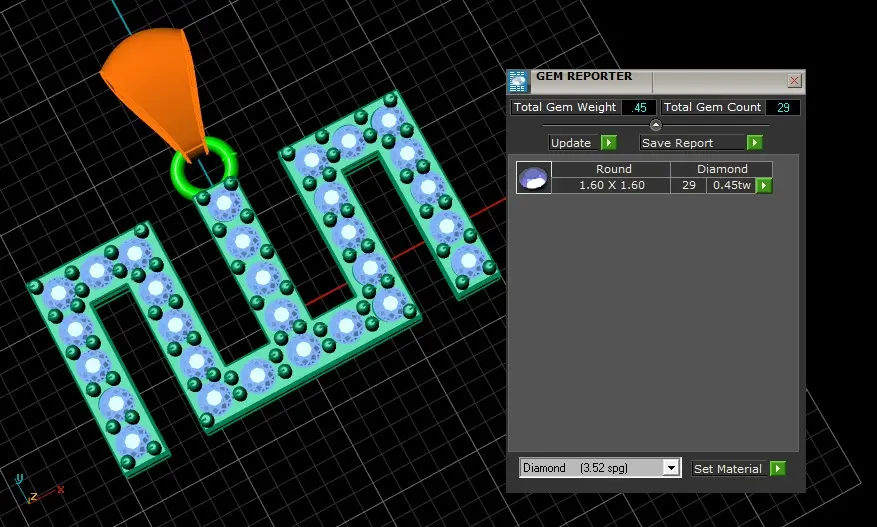Click the Gem Reporter panel icon
The height and width of the screenshot is (527, 877).
tap(517, 82)
